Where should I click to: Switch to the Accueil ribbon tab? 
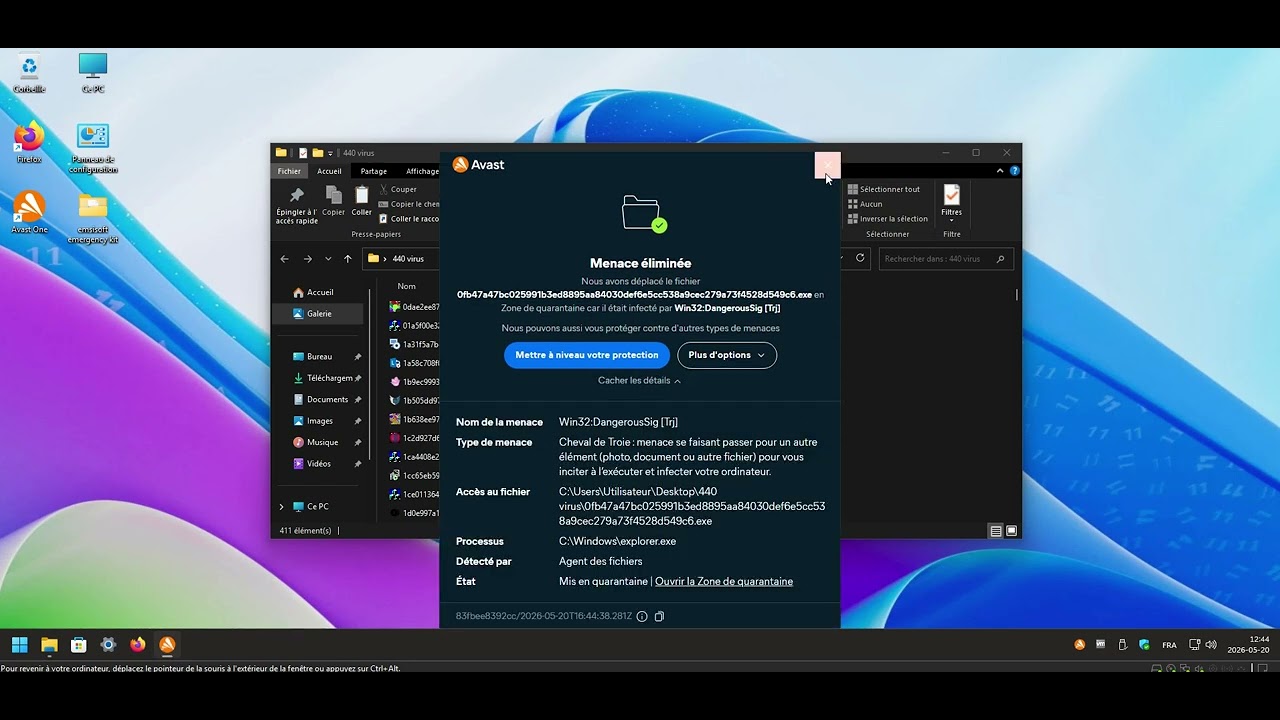tap(329, 171)
